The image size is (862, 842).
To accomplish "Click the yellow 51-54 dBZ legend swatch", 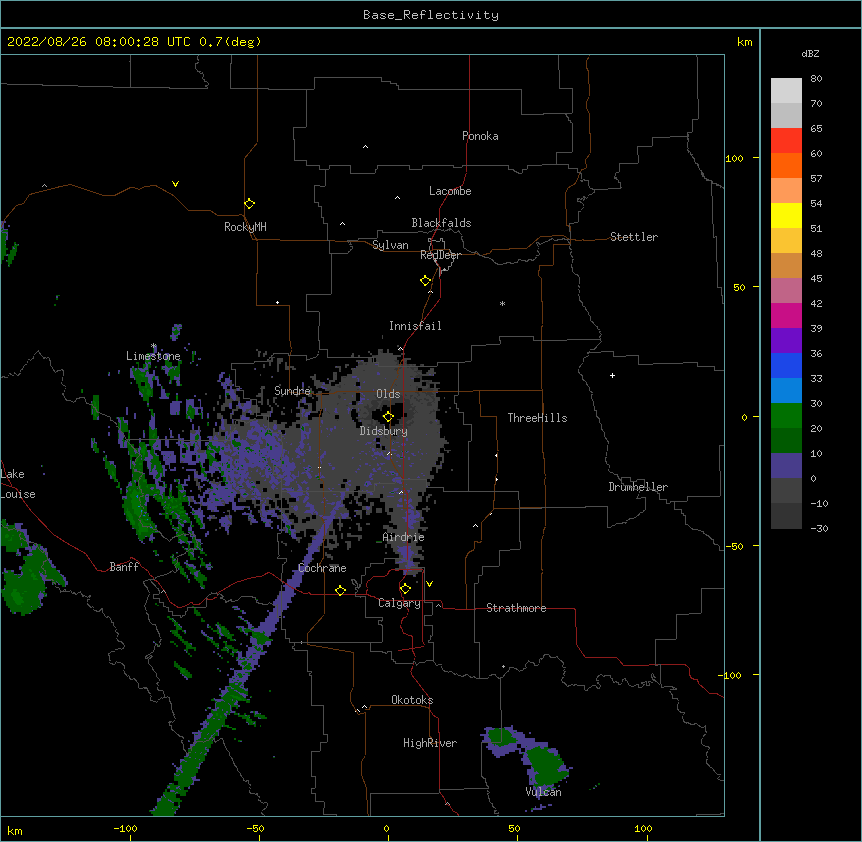I will pos(786,215).
